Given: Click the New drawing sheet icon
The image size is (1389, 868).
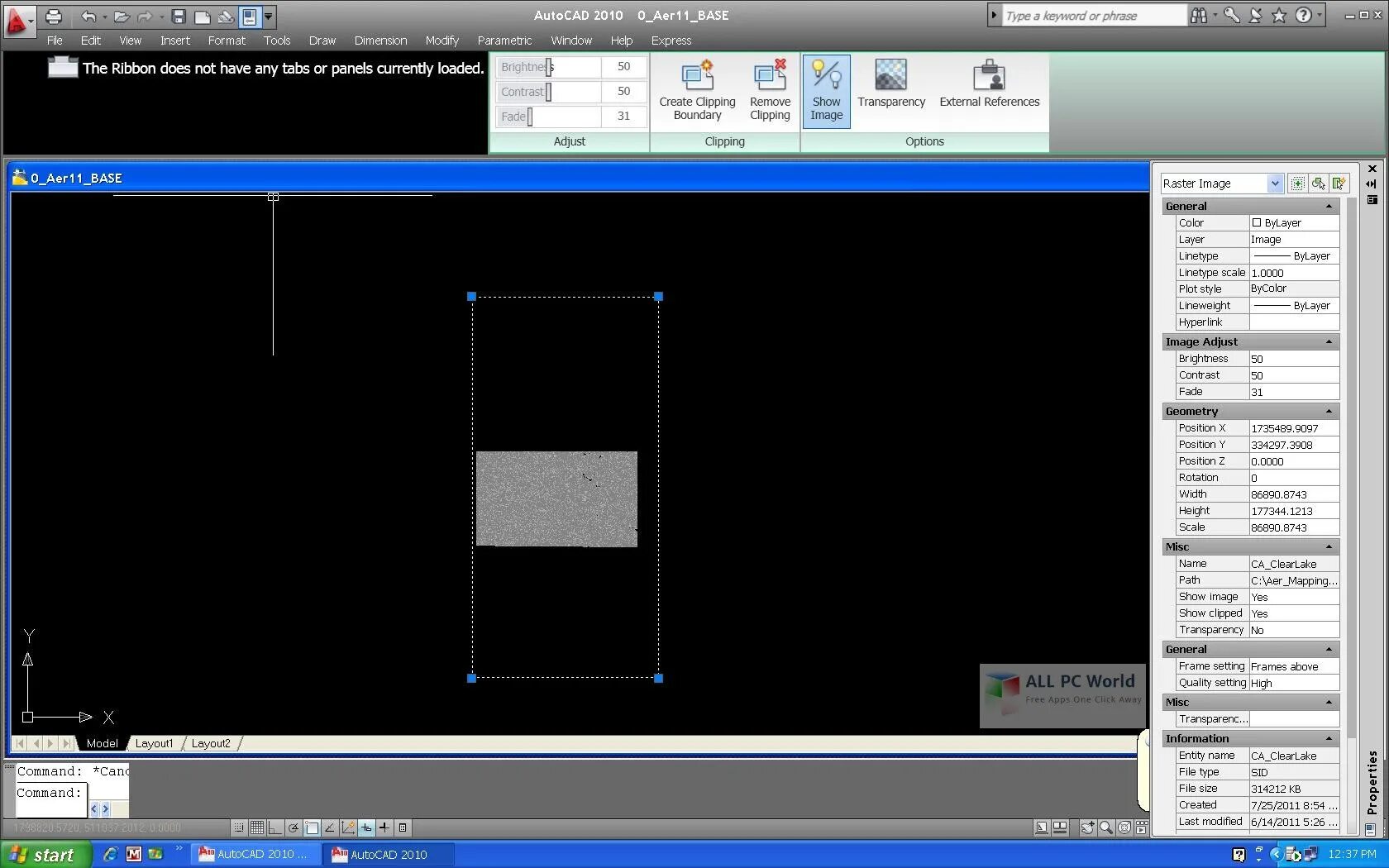Looking at the screenshot, I should click(x=202, y=16).
